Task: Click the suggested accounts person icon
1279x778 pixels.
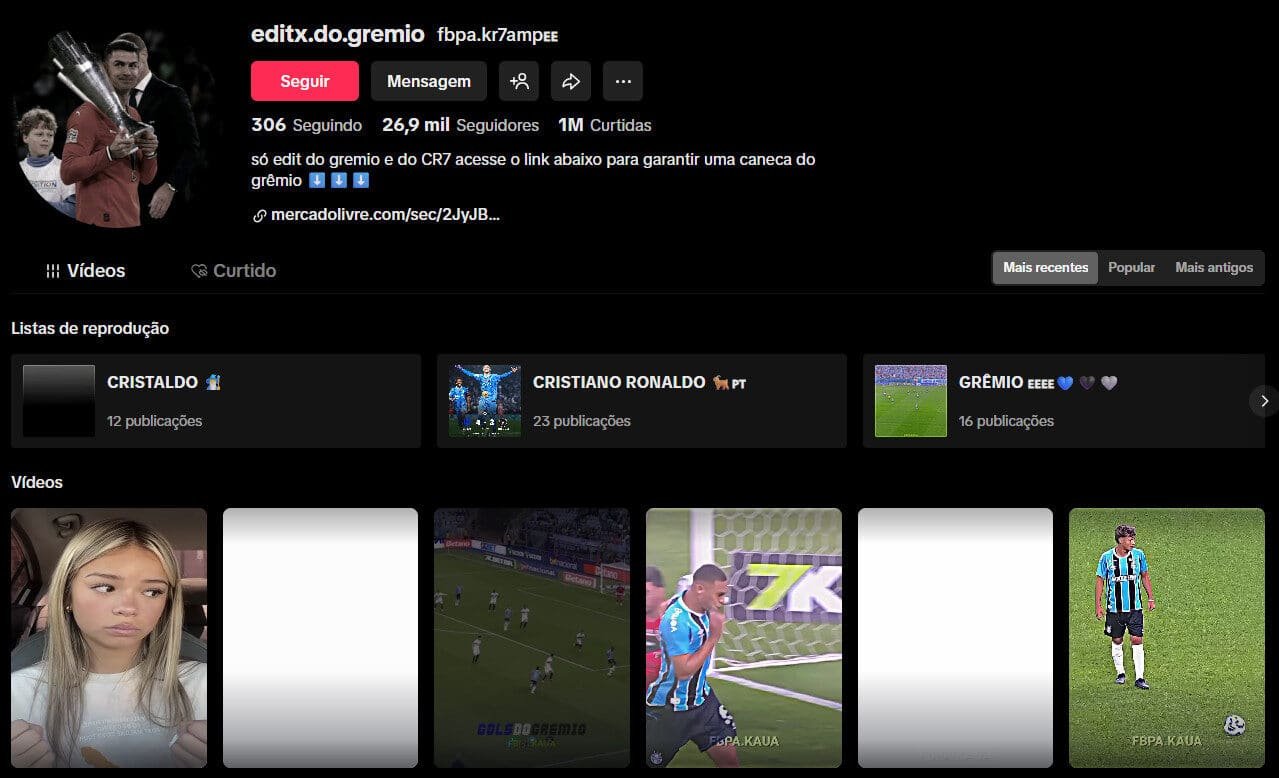Action: click(519, 81)
